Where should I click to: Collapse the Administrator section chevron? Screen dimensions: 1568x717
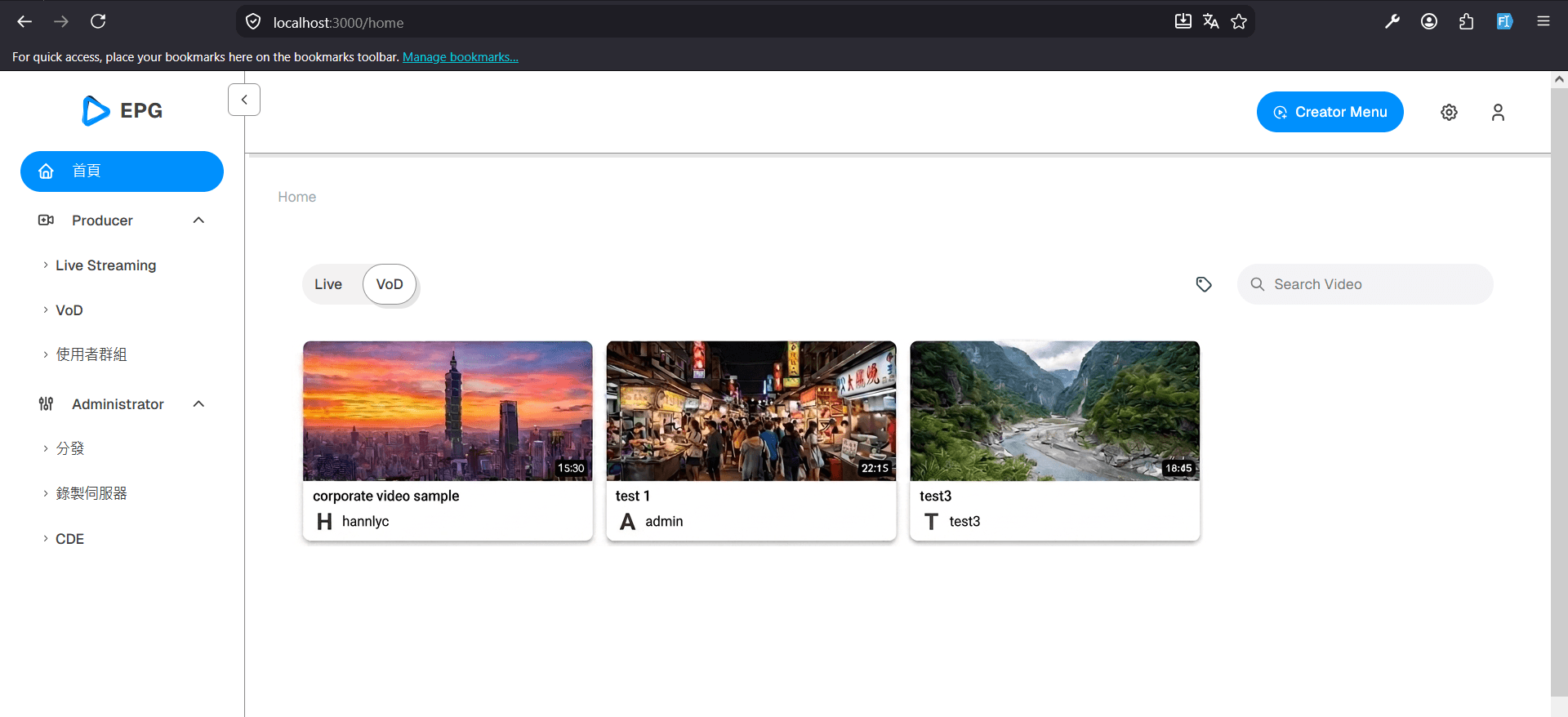point(198,404)
